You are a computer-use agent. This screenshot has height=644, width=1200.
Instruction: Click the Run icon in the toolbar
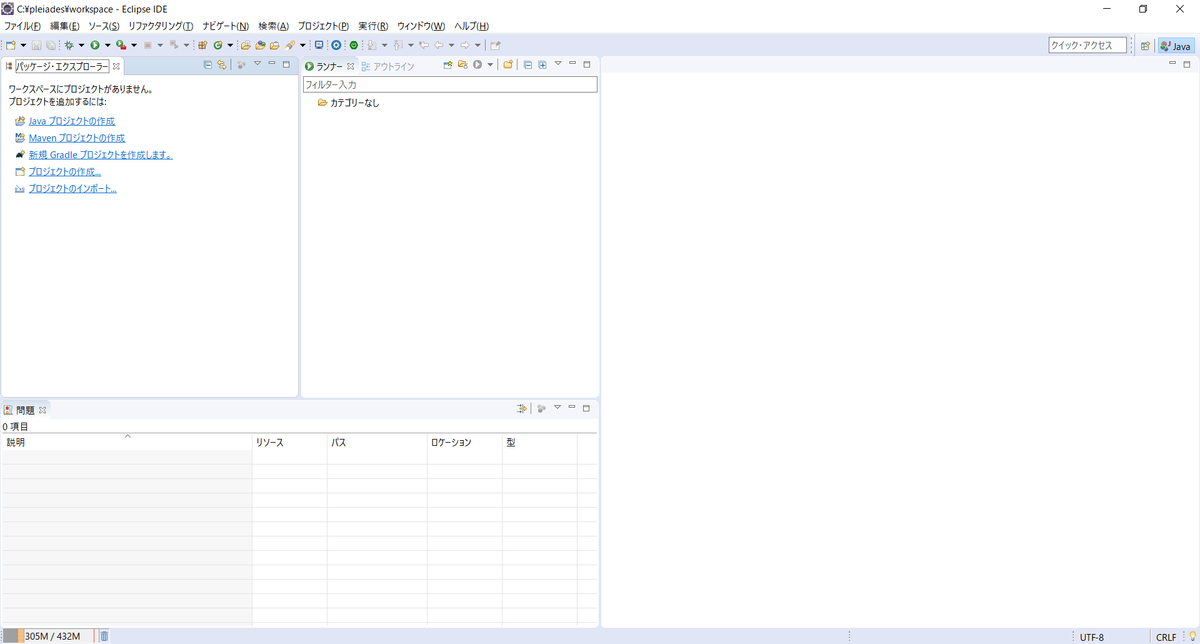point(95,45)
